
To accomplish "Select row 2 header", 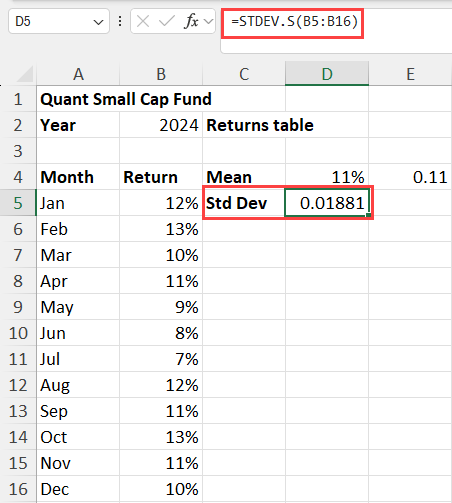I will 18,125.
